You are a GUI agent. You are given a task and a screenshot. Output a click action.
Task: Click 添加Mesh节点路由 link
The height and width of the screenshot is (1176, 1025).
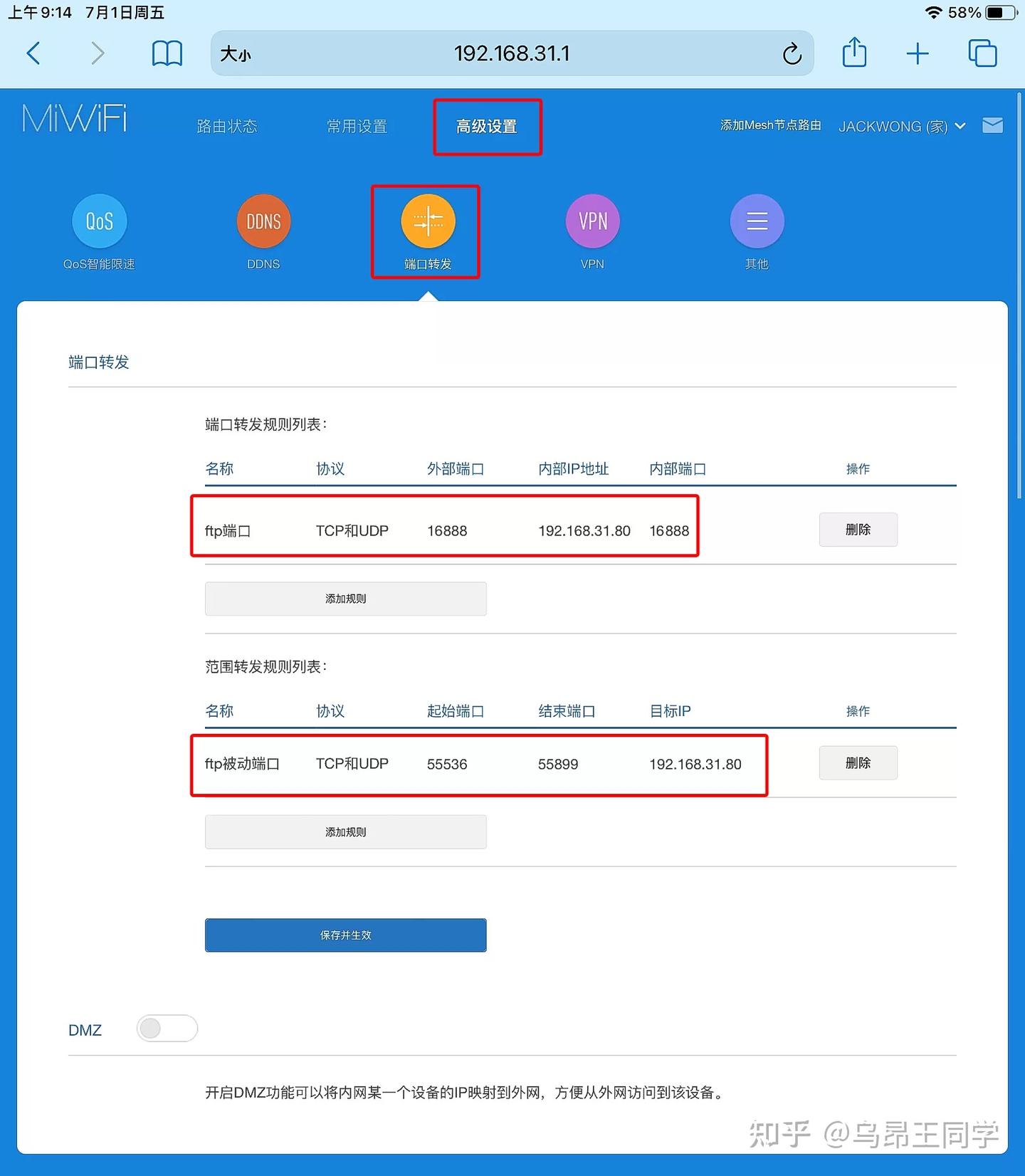770,125
